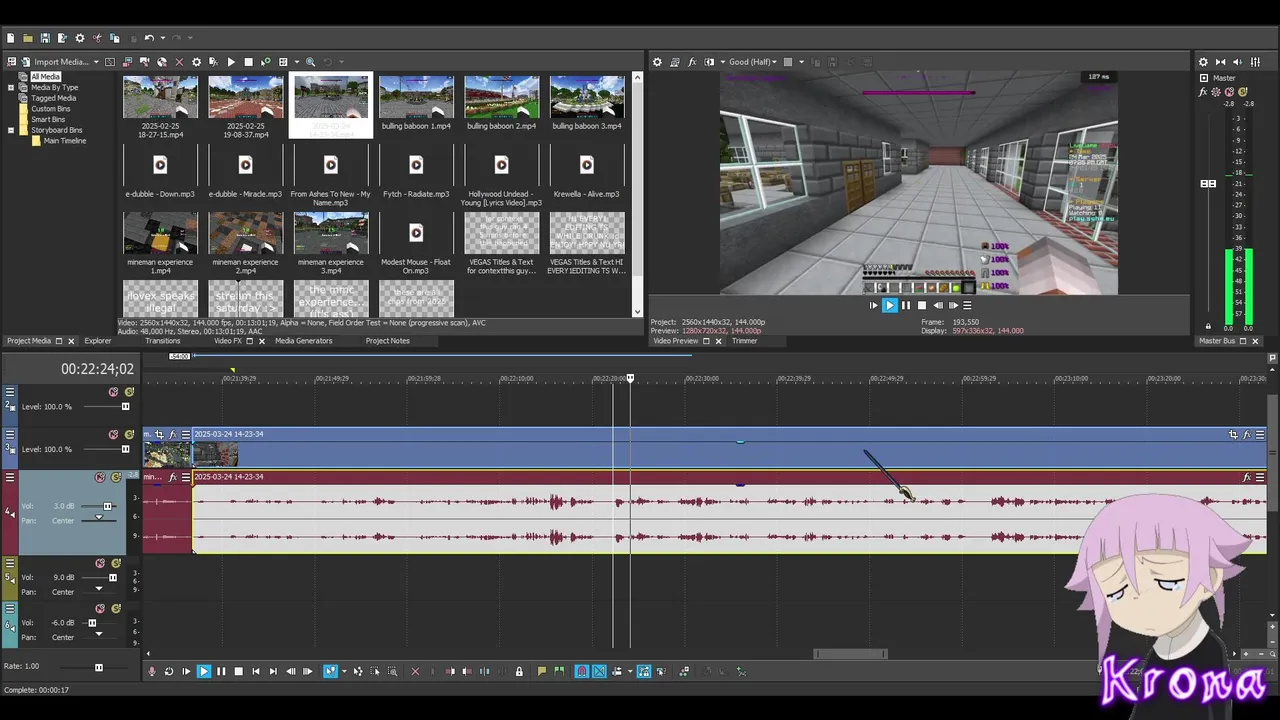
Task: Toggle snapping magnet button
Action: pos(582,671)
